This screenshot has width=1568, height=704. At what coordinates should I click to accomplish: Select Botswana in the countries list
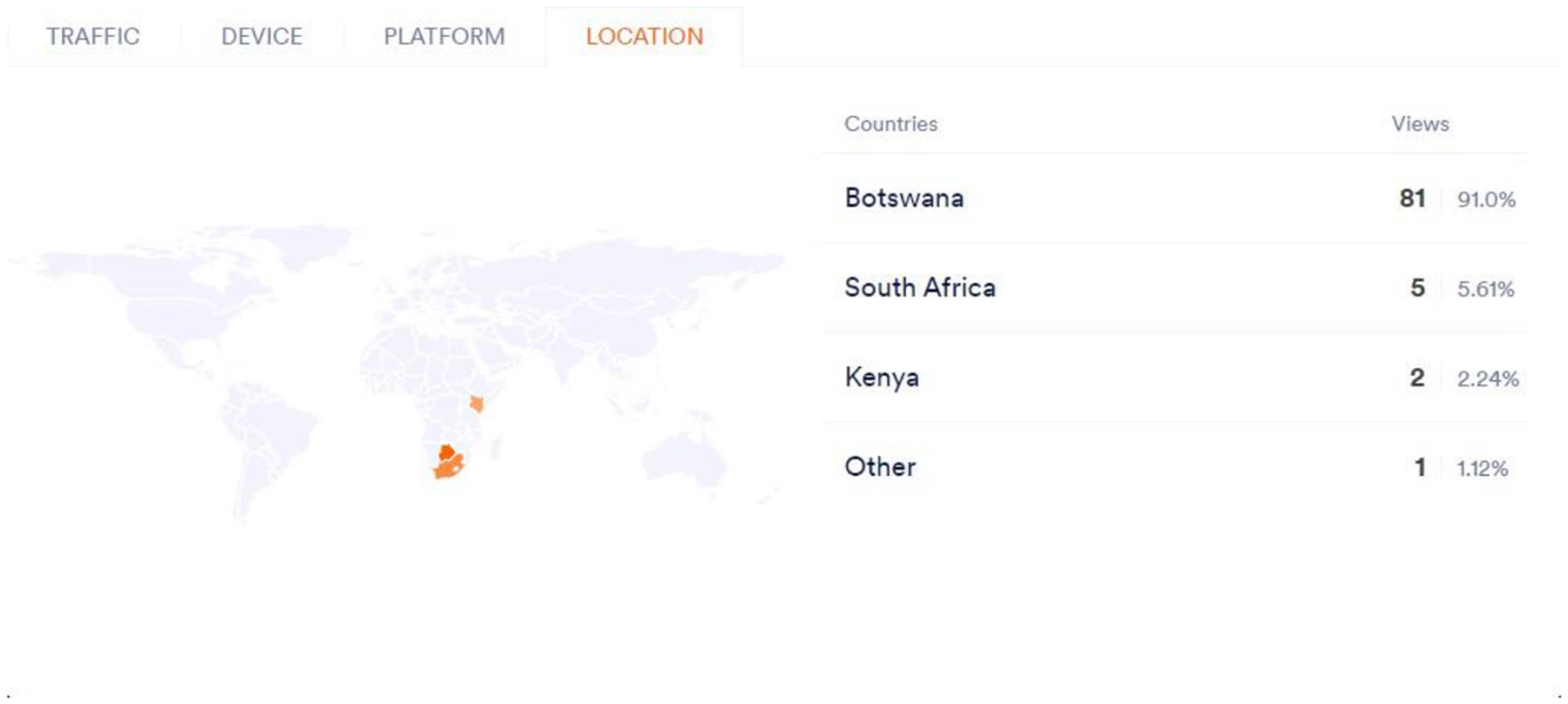903,198
